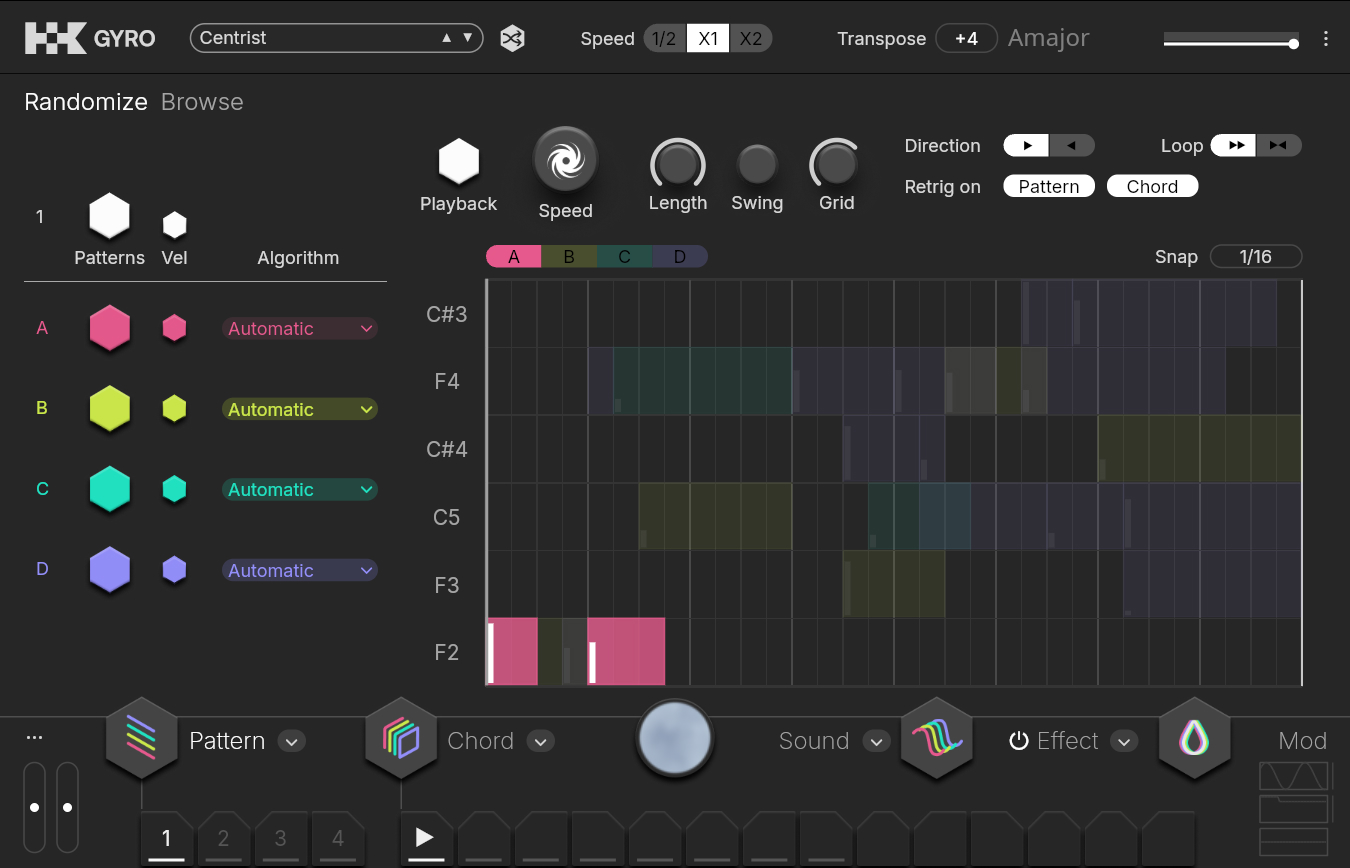Click the pink pattern A hexagon

110,328
